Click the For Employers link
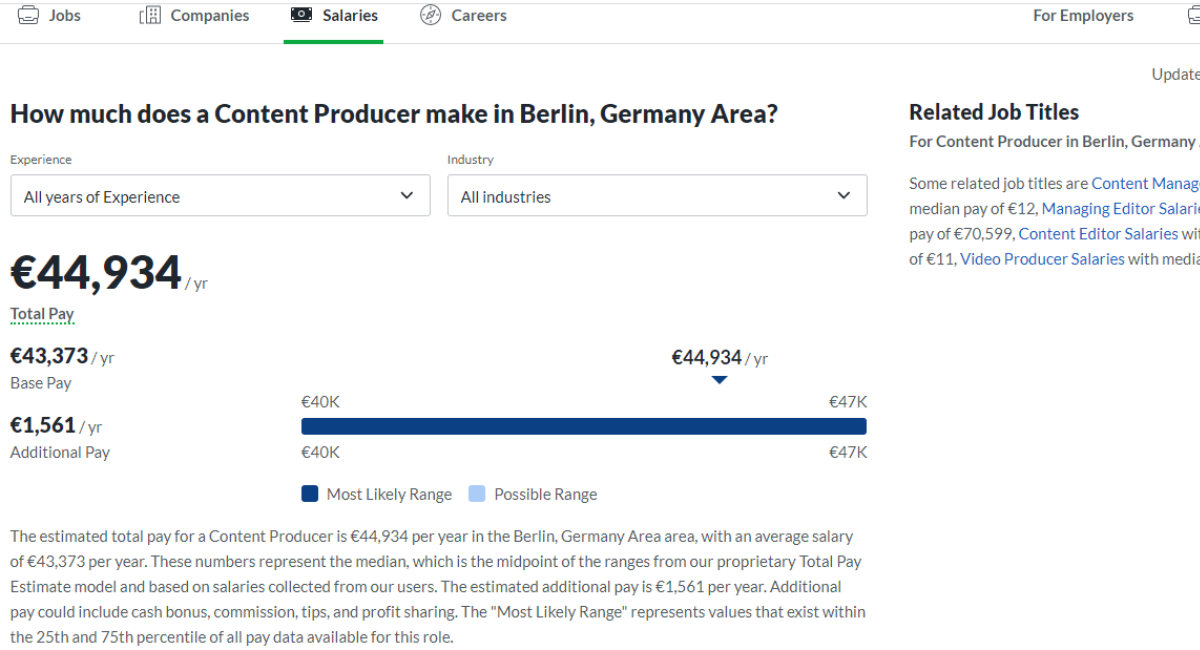The height and width of the screenshot is (650, 1200). coord(1083,15)
